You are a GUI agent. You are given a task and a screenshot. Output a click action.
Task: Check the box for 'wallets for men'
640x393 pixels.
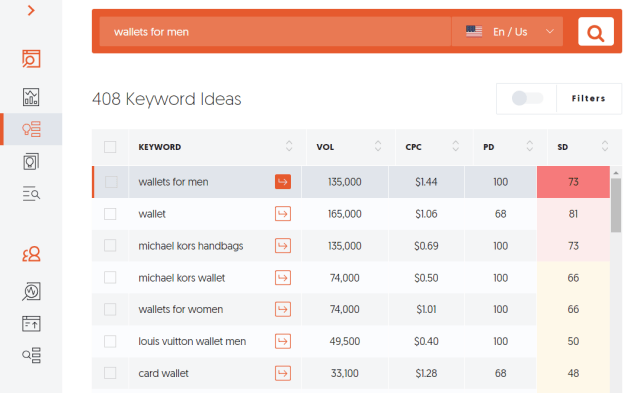[x=111, y=182]
